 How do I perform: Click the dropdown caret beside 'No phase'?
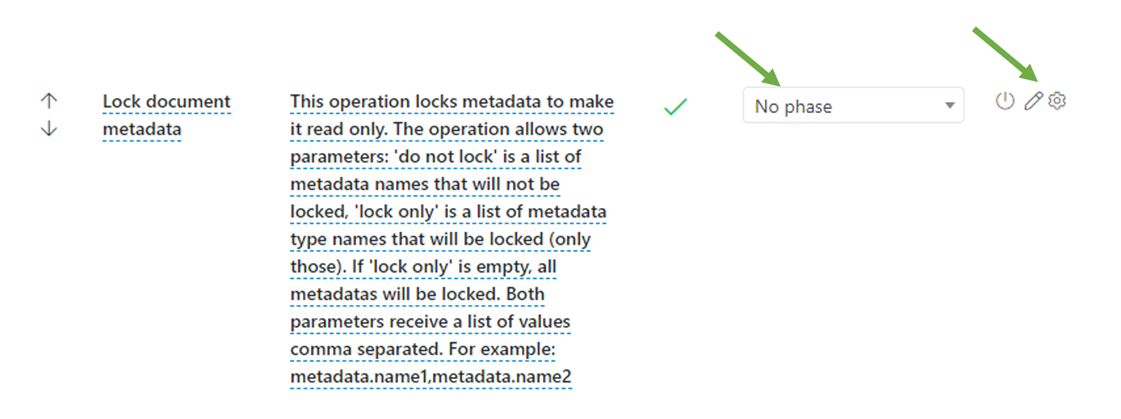click(948, 106)
